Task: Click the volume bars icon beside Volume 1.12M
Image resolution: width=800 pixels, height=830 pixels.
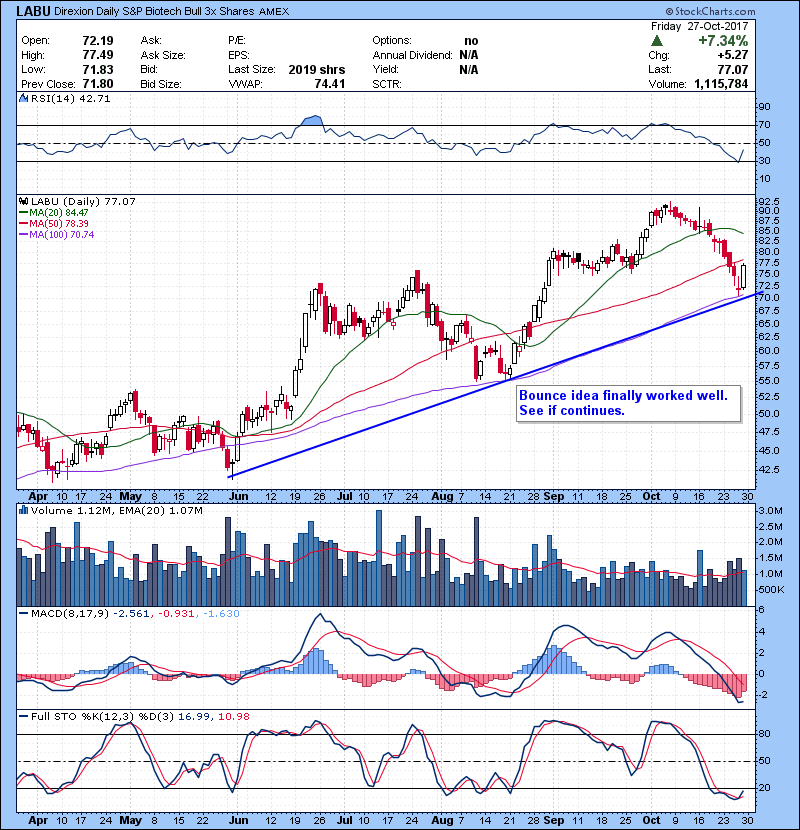Action: click(23, 511)
